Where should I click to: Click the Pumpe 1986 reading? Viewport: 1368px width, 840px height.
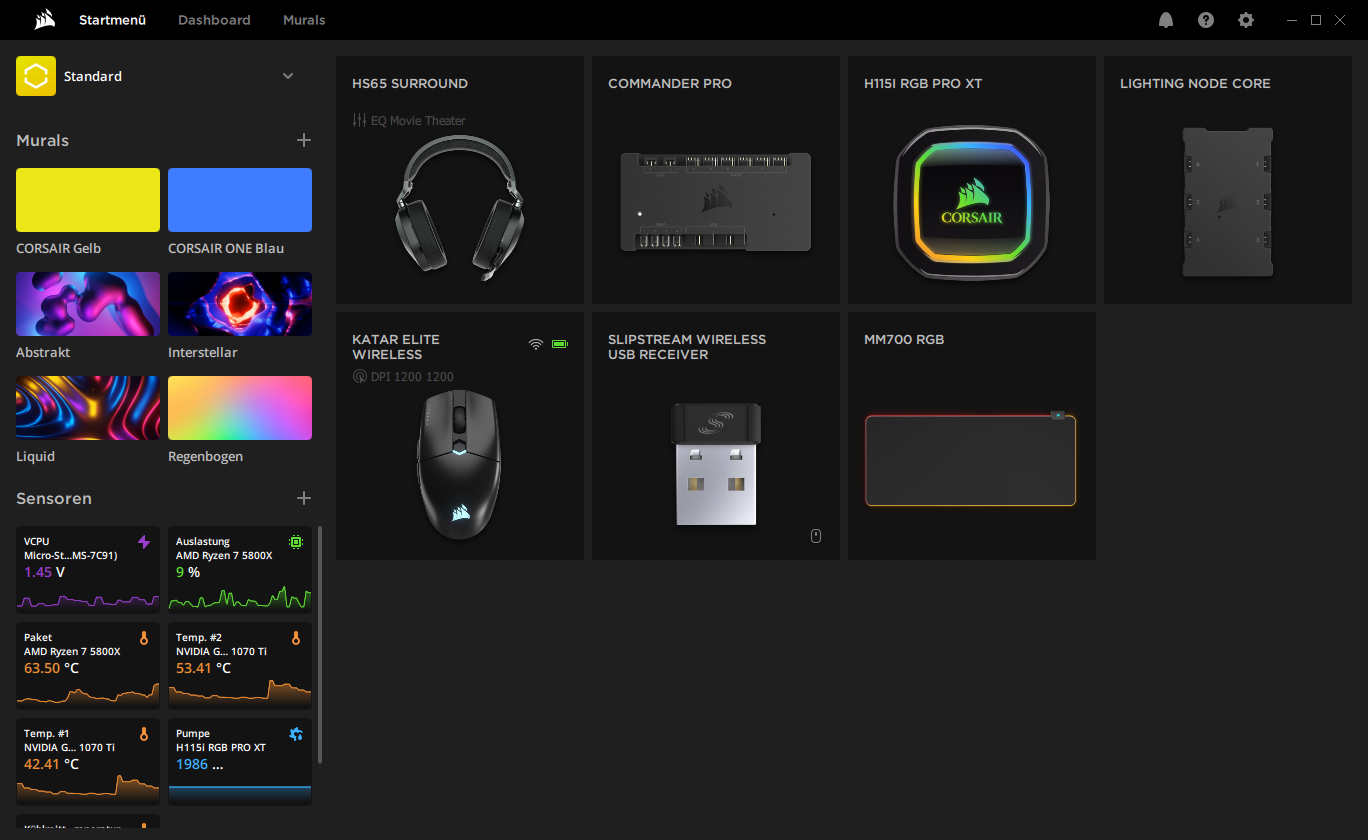click(200, 764)
